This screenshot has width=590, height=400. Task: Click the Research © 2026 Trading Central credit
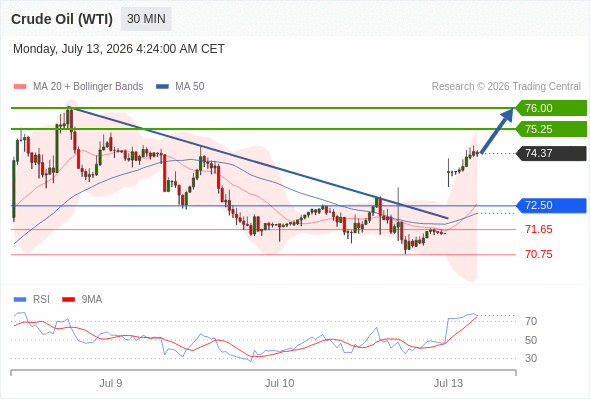coord(506,87)
